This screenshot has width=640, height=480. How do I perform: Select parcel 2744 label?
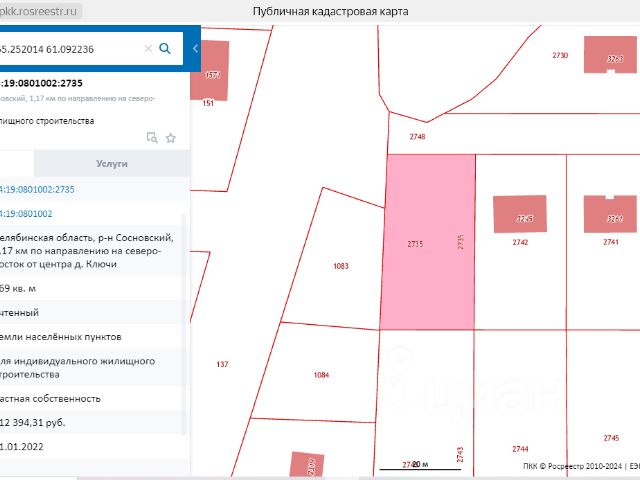(x=520, y=449)
